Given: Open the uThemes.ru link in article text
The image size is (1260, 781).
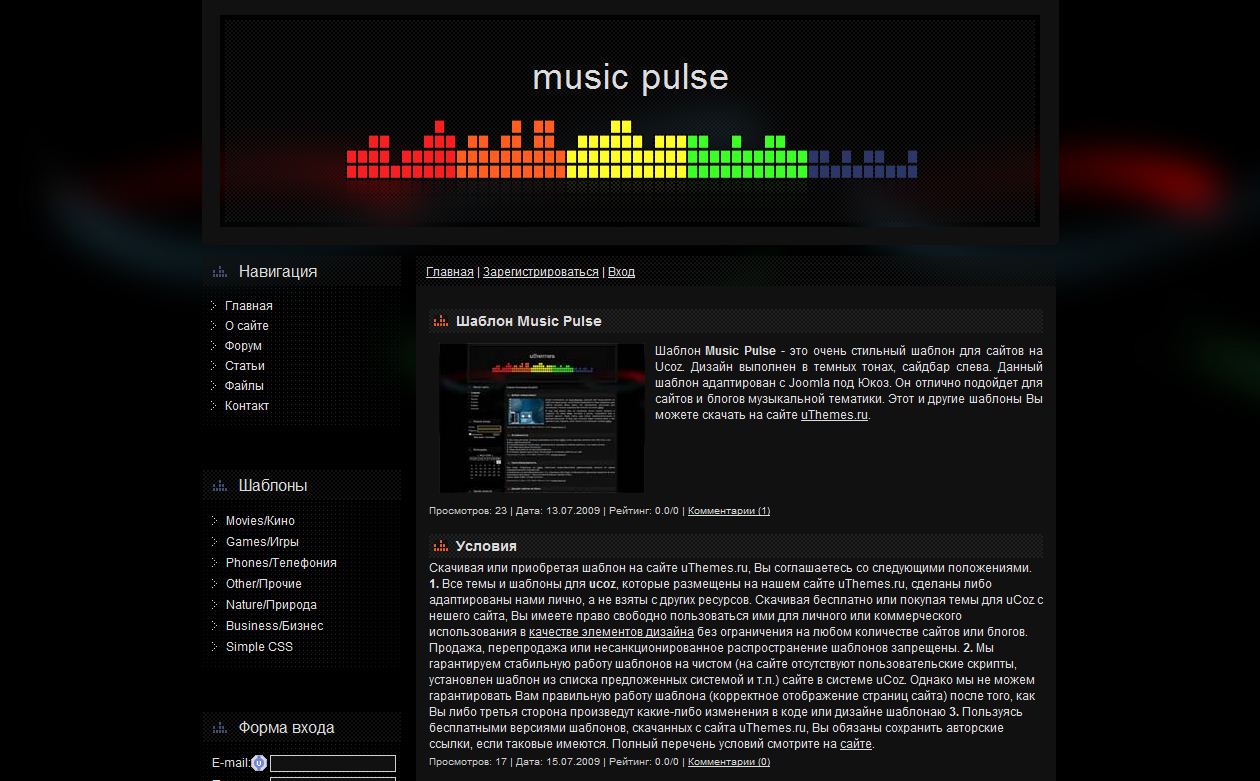Looking at the screenshot, I should tap(834, 415).
